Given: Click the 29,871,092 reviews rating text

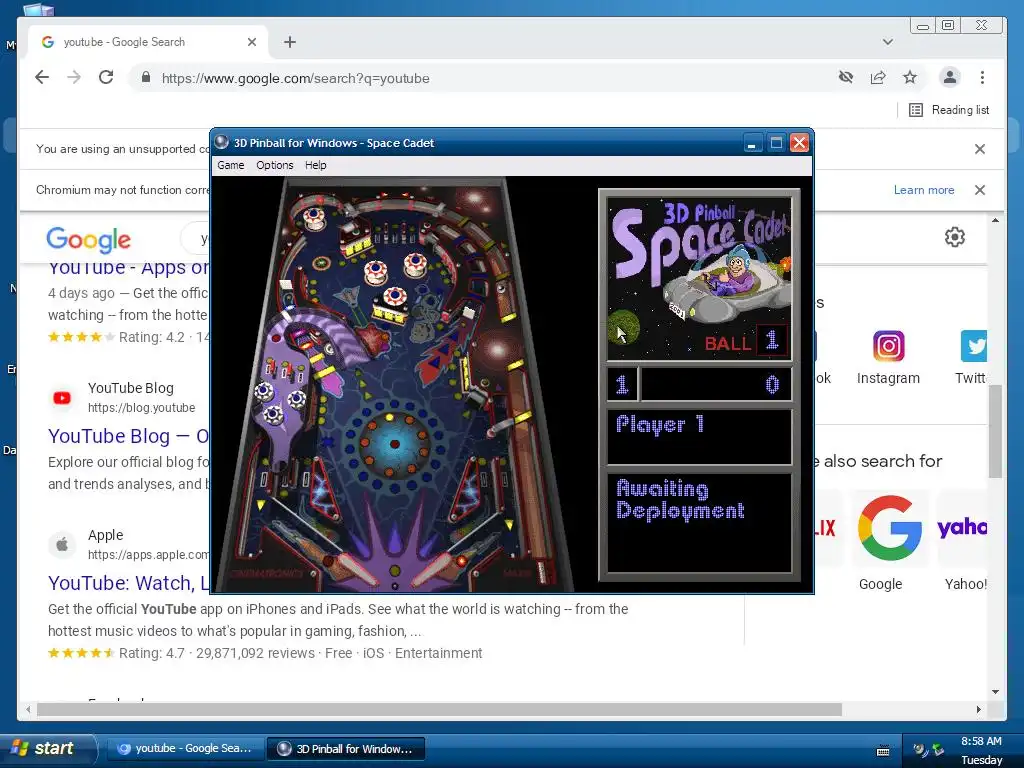Looking at the screenshot, I should 255,653.
